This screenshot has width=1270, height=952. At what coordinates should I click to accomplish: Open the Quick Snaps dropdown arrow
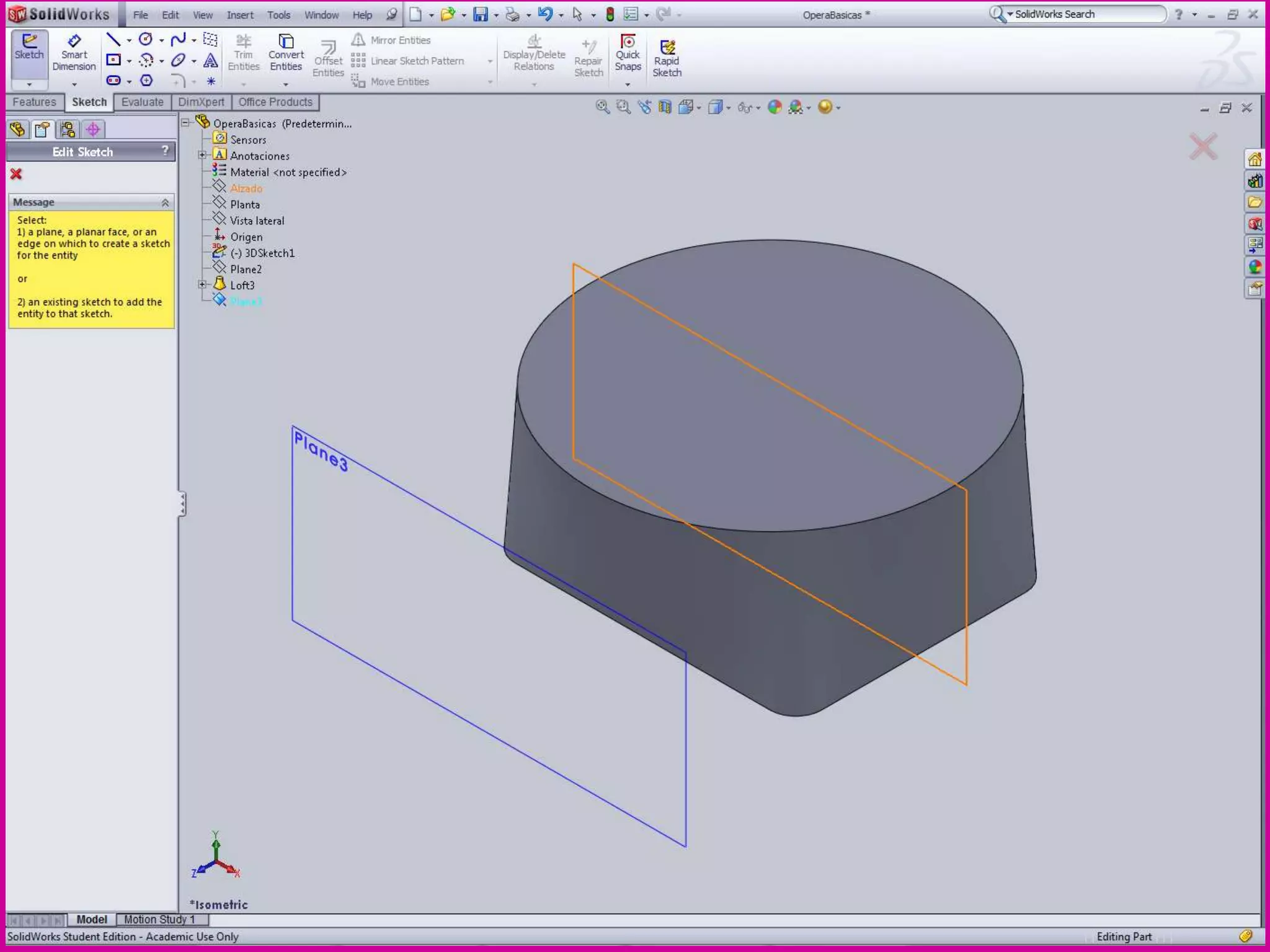pyautogui.click(x=628, y=84)
